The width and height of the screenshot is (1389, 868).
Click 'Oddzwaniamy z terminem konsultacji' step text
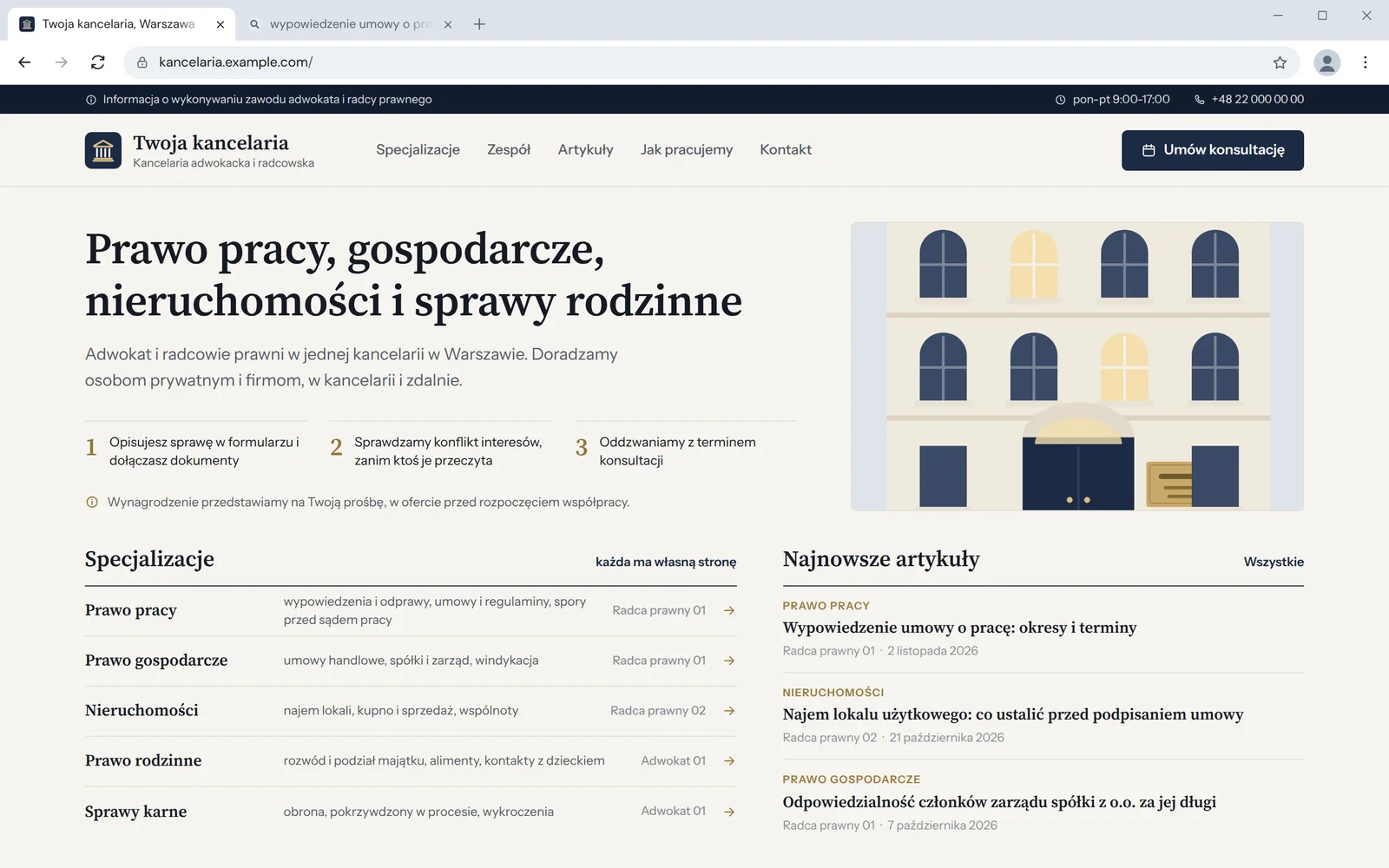point(677,451)
